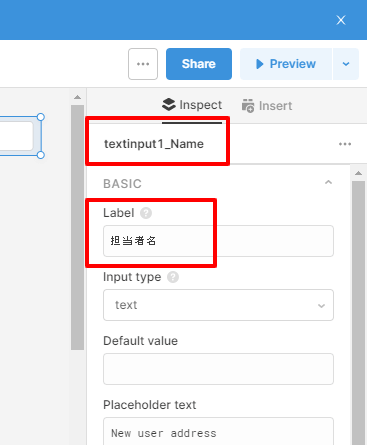Click the Label input field

[x=218, y=241]
